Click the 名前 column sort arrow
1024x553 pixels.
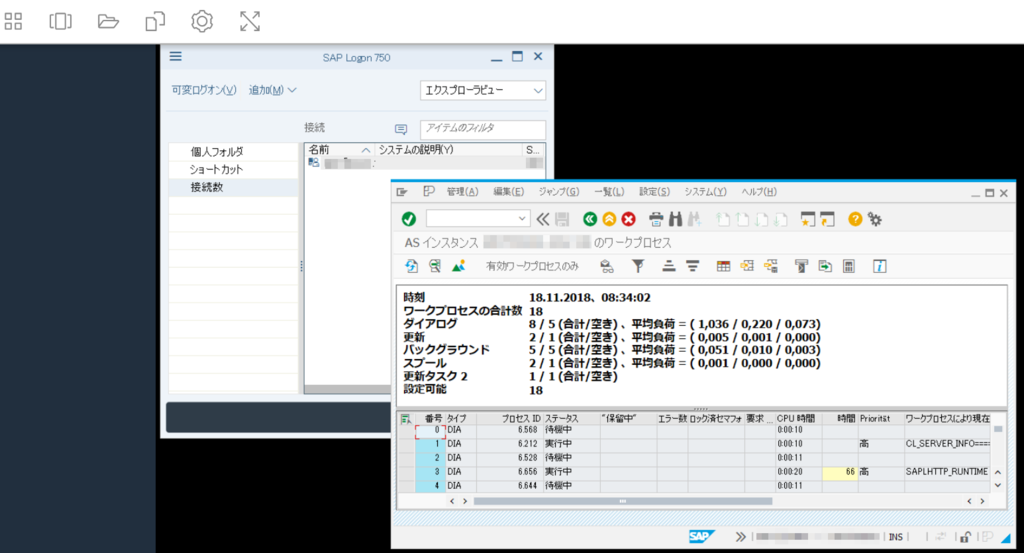point(366,150)
